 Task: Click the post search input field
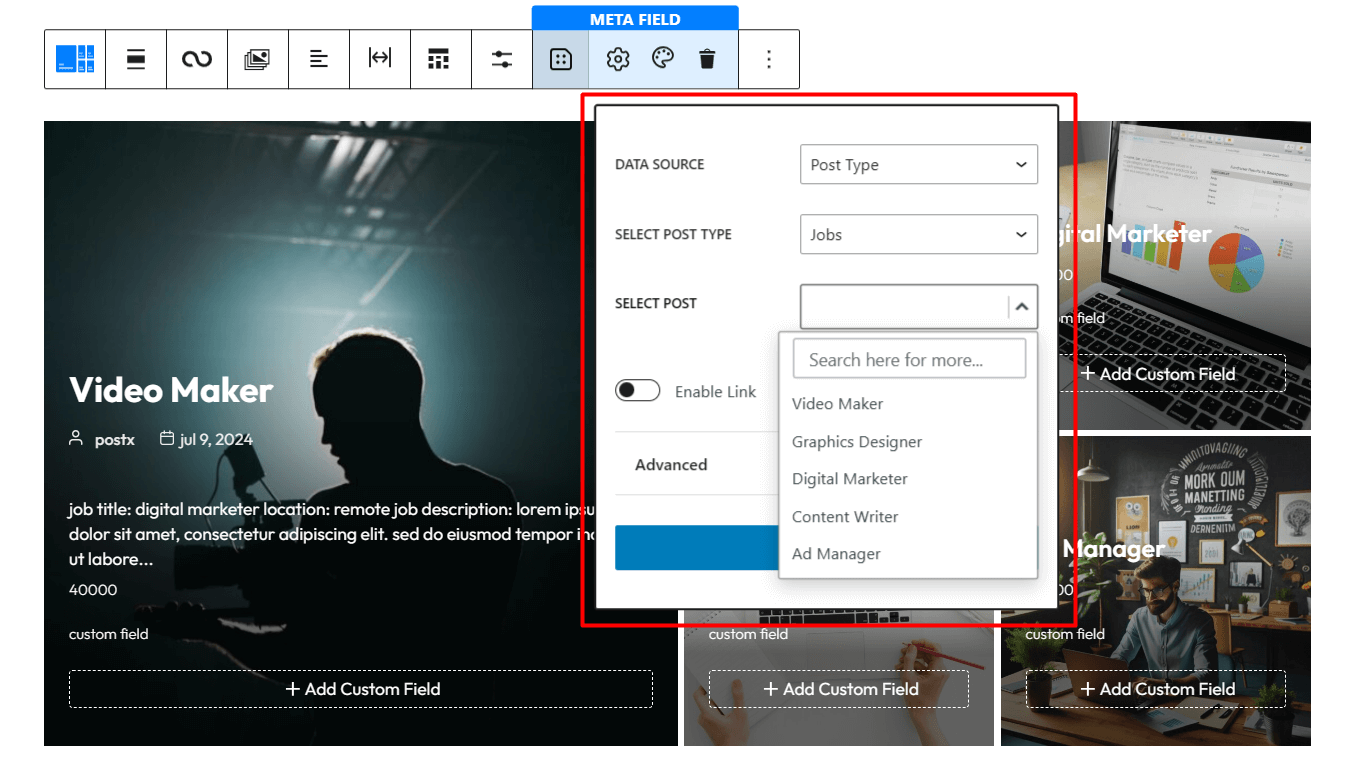point(908,357)
